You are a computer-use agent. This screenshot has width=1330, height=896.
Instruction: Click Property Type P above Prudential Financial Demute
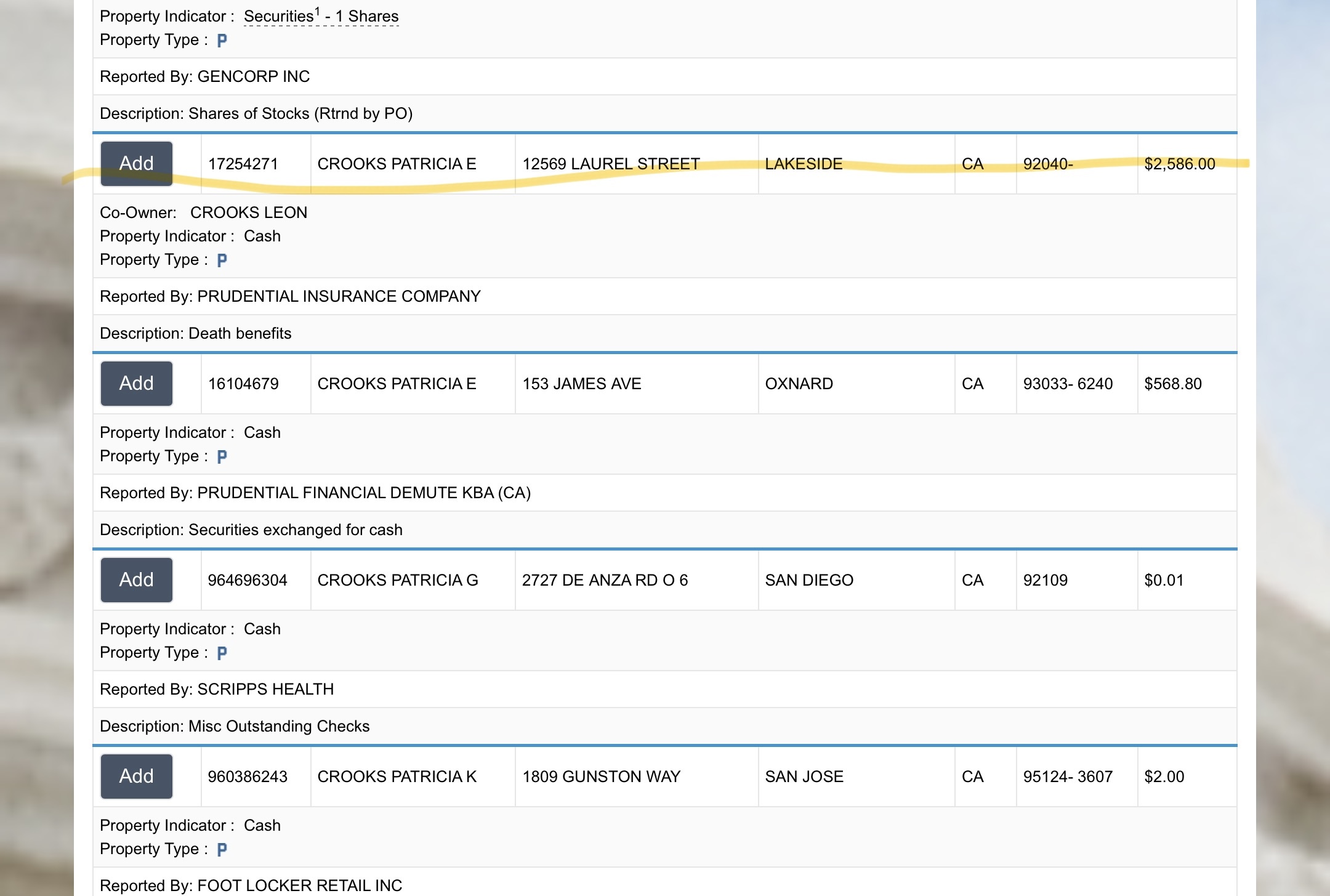click(222, 457)
